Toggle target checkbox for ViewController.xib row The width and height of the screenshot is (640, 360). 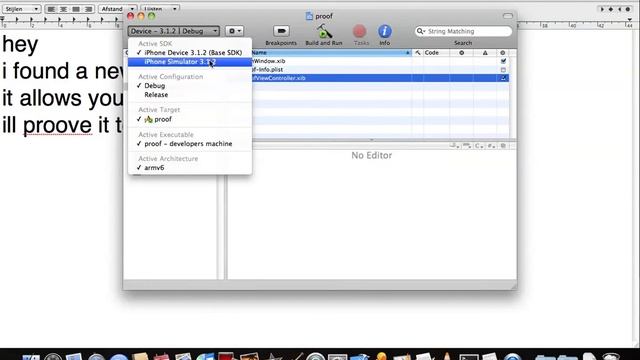(x=503, y=78)
